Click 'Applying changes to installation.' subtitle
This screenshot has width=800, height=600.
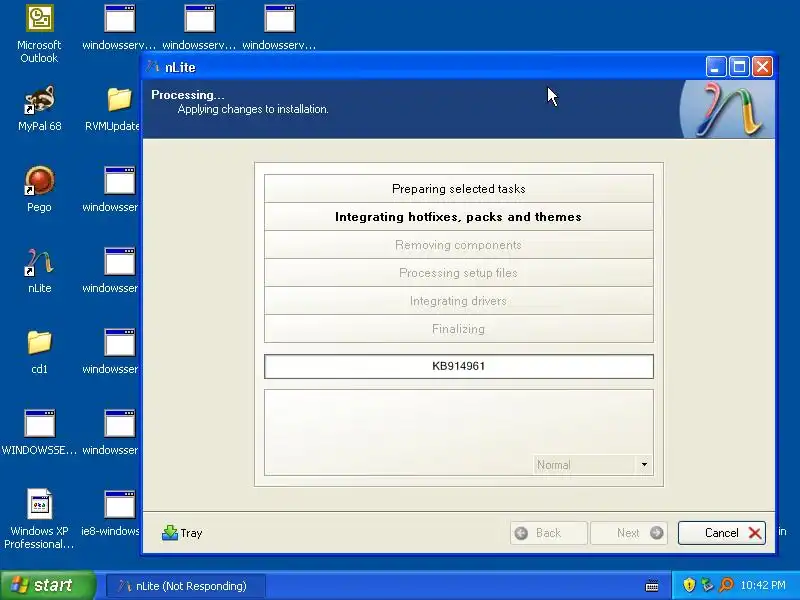[x=253, y=109]
